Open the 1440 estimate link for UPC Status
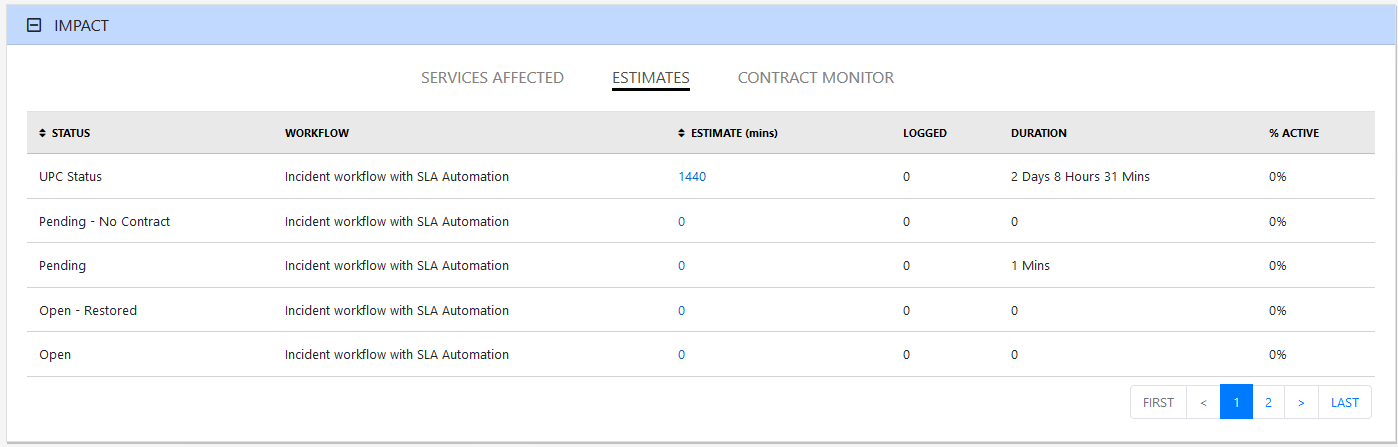The width and height of the screenshot is (1398, 447). click(692, 177)
